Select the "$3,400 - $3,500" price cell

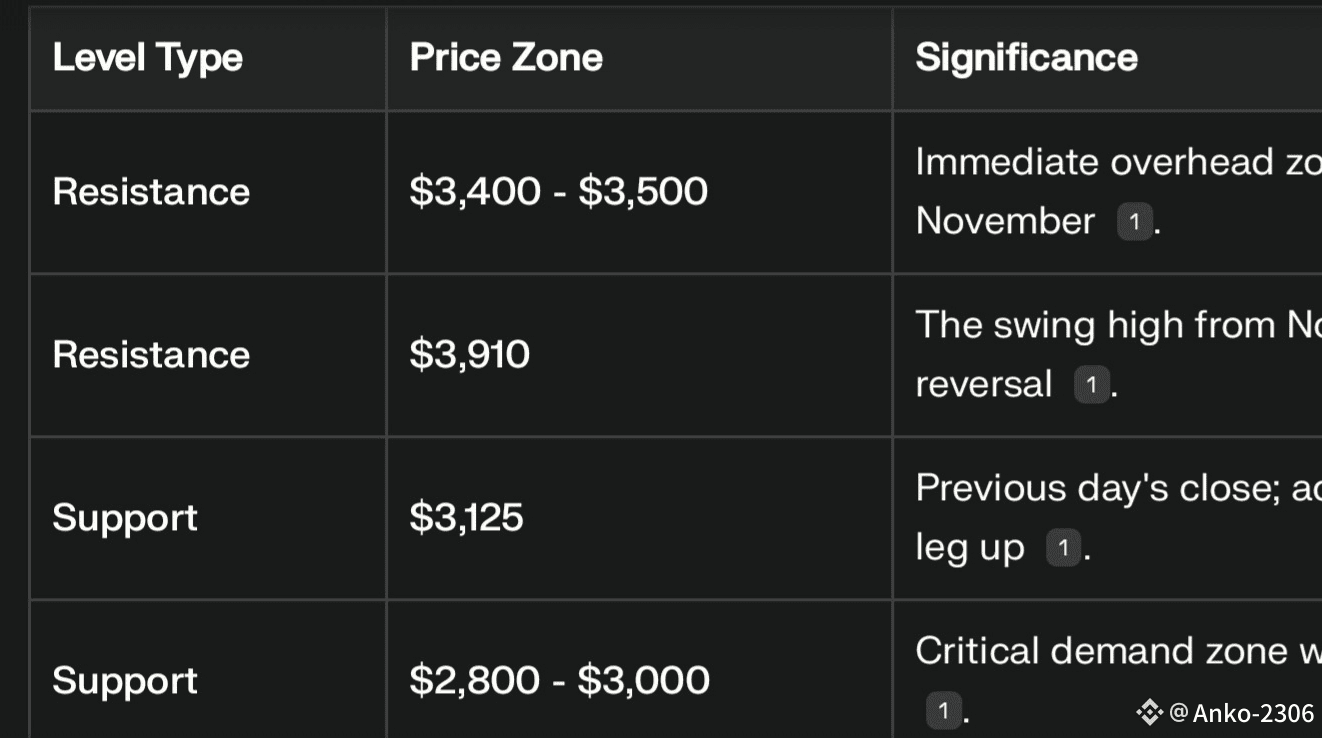click(x=558, y=192)
